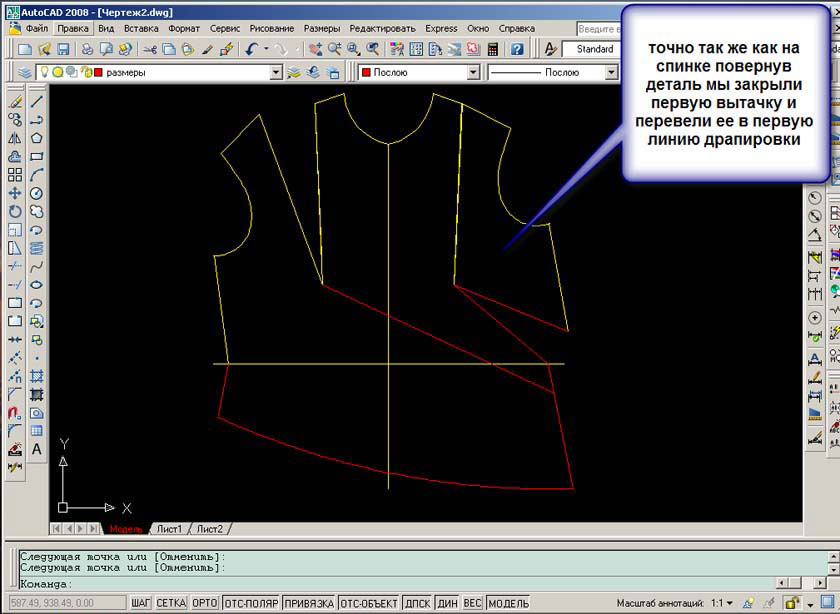Select the Rotate tool in Modify toolbar
840x614 pixels.
coord(15,211)
